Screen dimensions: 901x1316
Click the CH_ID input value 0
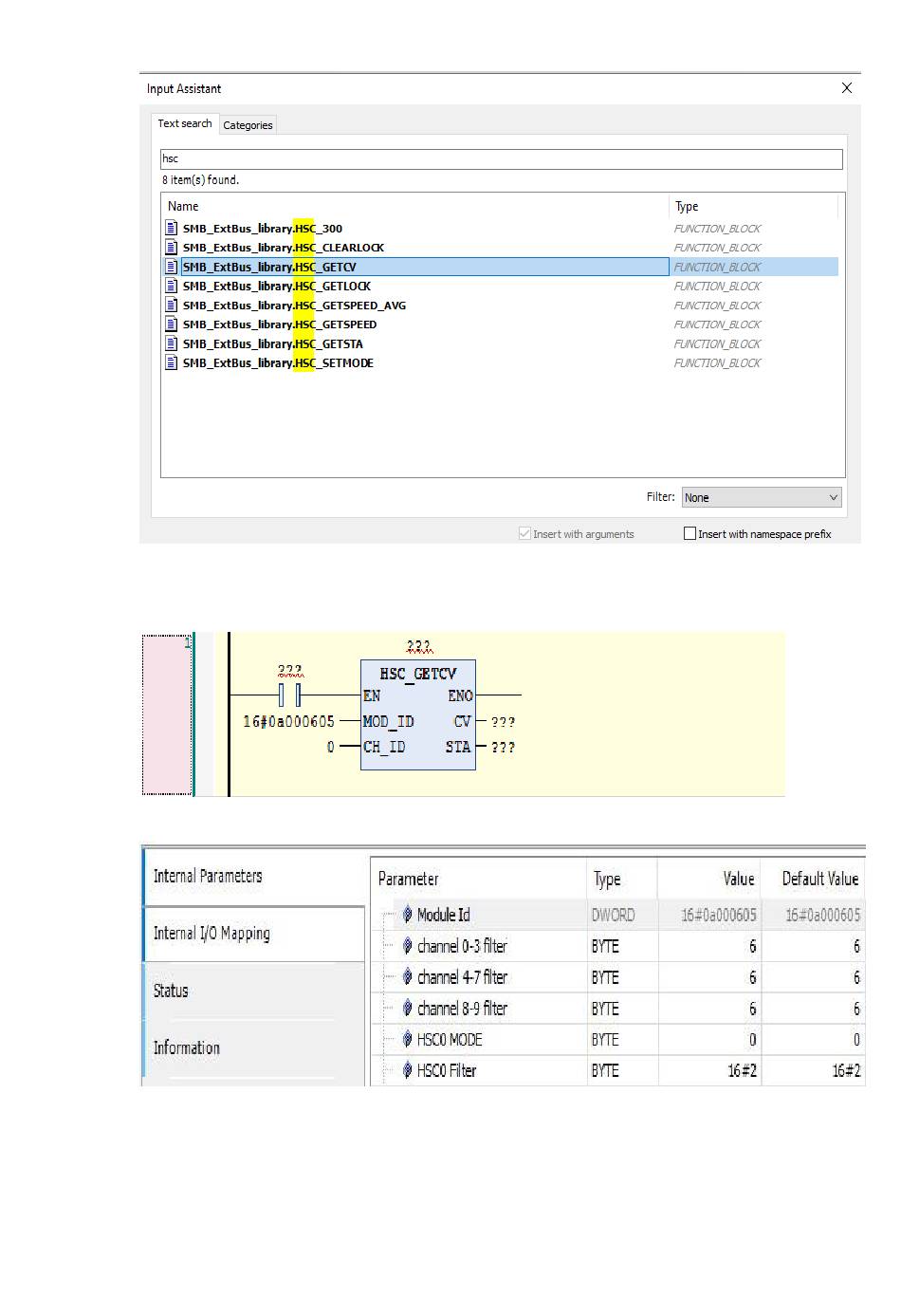pos(331,747)
